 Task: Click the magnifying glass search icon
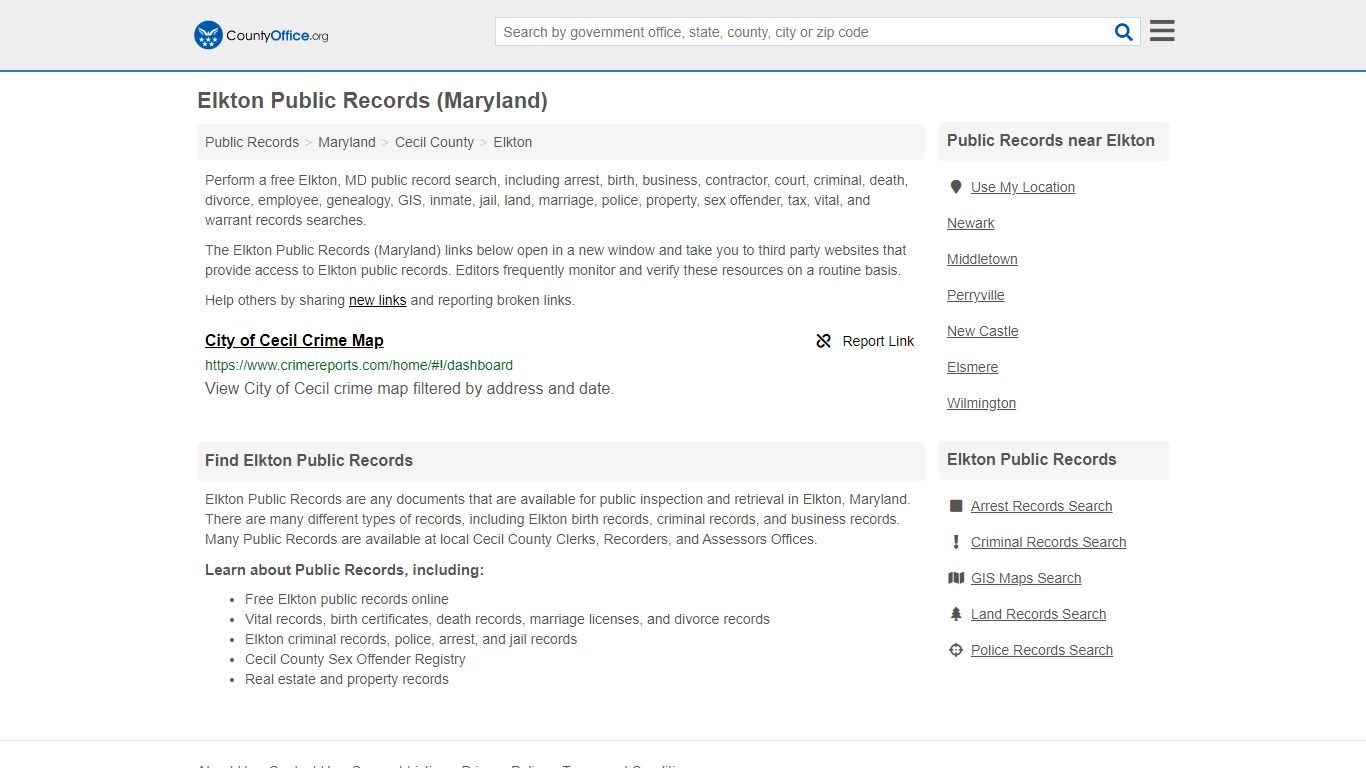pyautogui.click(x=1124, y=32)
